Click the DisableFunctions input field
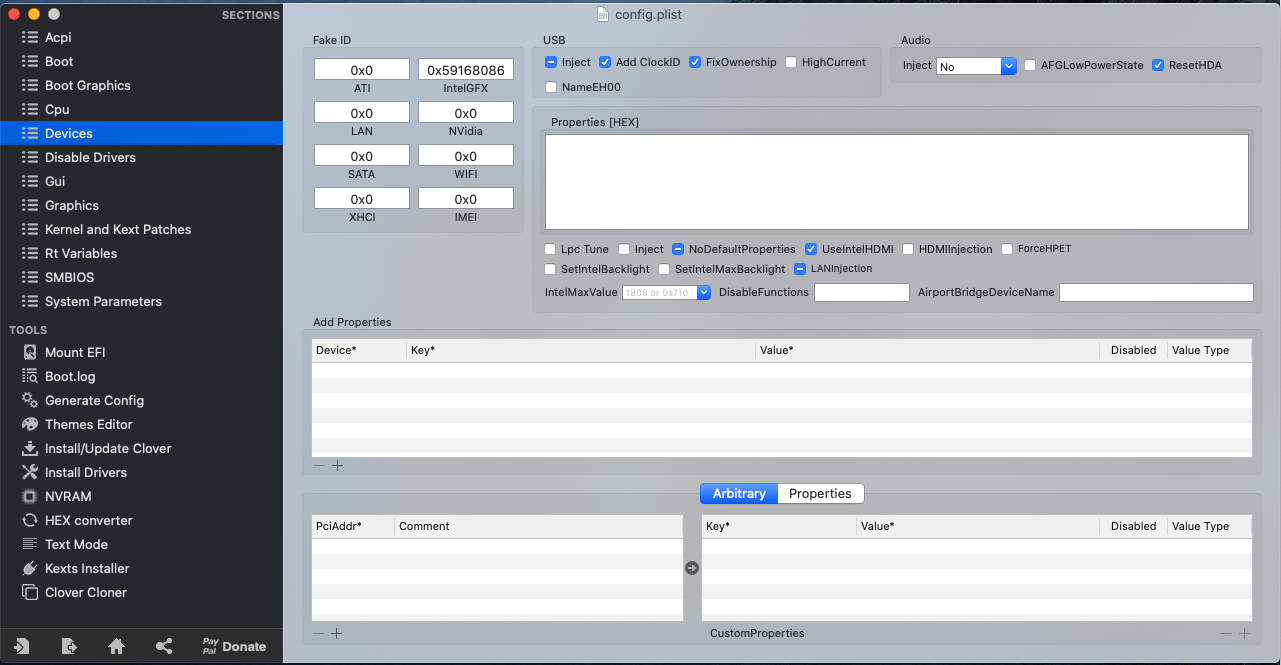The height and width of the screenshot is (665, 1281). click(x=862, y=293)
